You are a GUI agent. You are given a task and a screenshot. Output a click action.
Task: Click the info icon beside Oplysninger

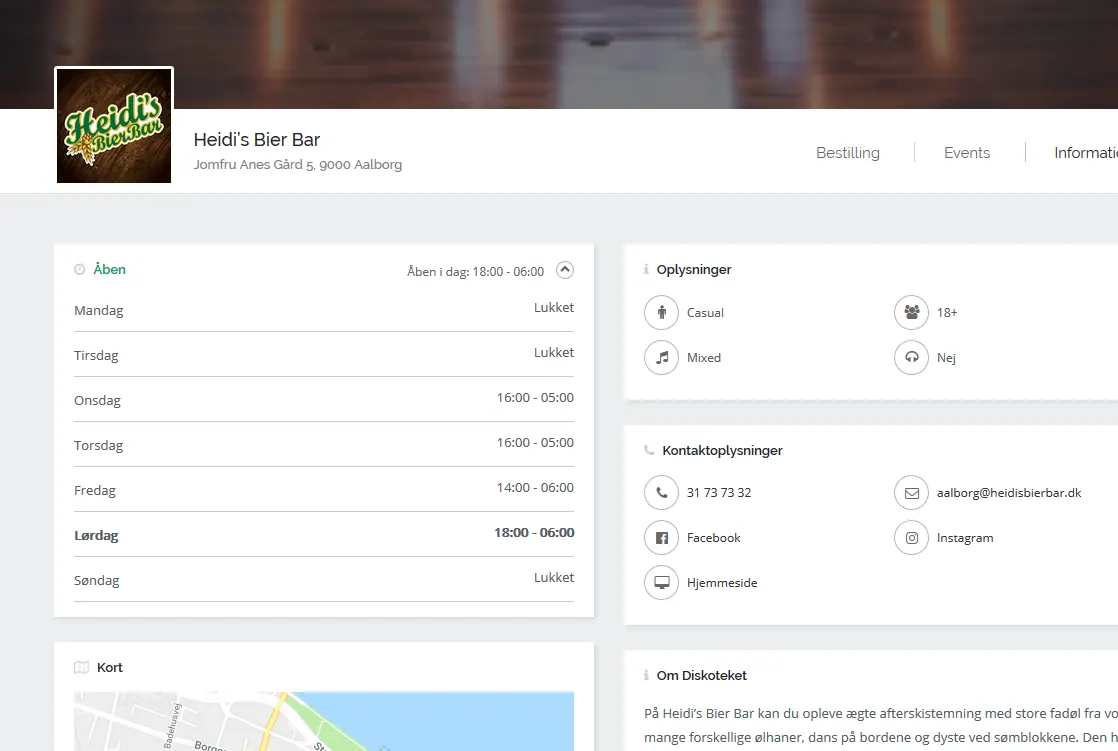(646, 270)
